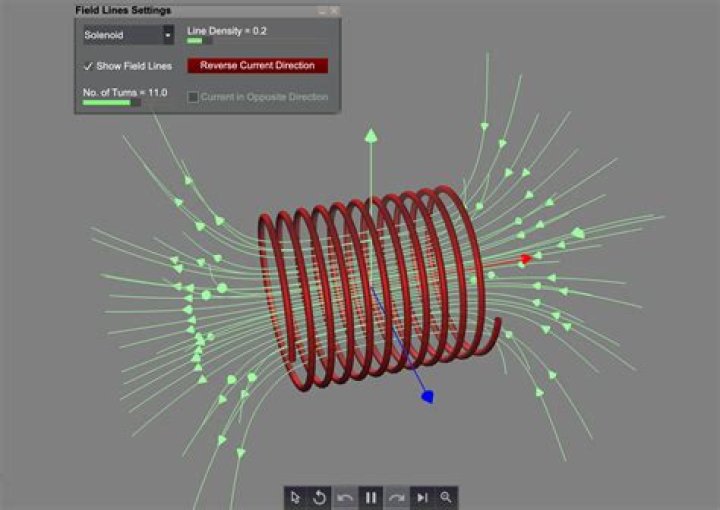Click the Field Lines Settings title
This screenshot has width=720, height=510.
coord(123,10)
